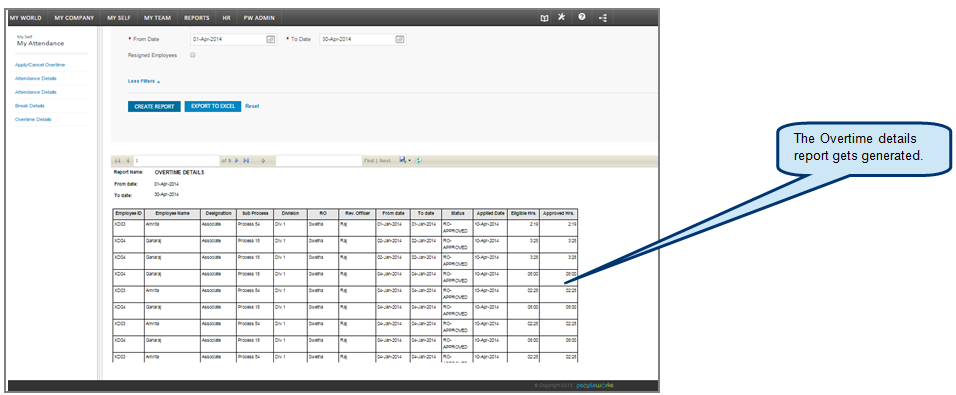Click the RO column header
This screenshot has height=395, width=956.
[323, 213]
